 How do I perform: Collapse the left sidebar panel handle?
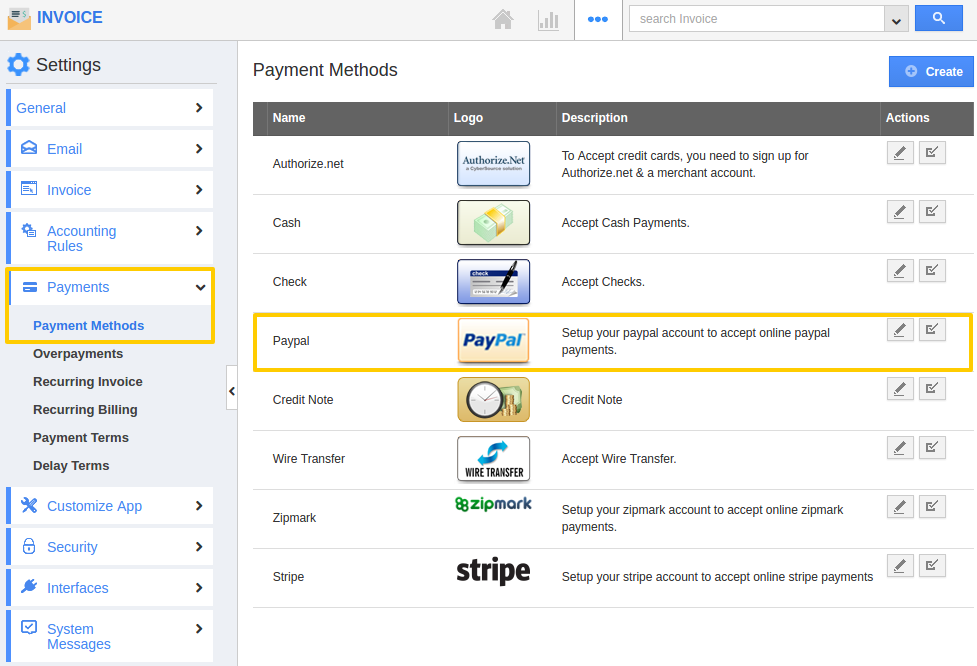[232, 388]
